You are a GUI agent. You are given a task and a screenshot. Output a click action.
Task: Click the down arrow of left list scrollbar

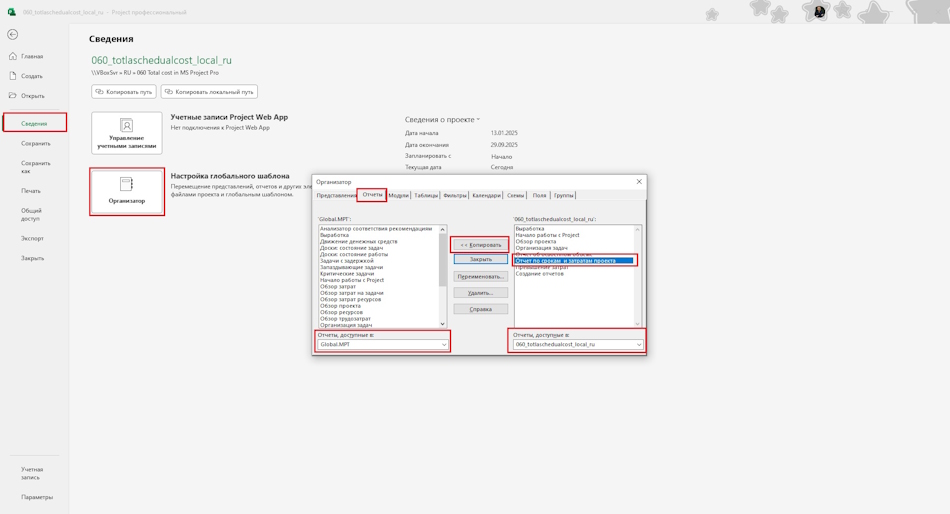[x=442, y=324]
